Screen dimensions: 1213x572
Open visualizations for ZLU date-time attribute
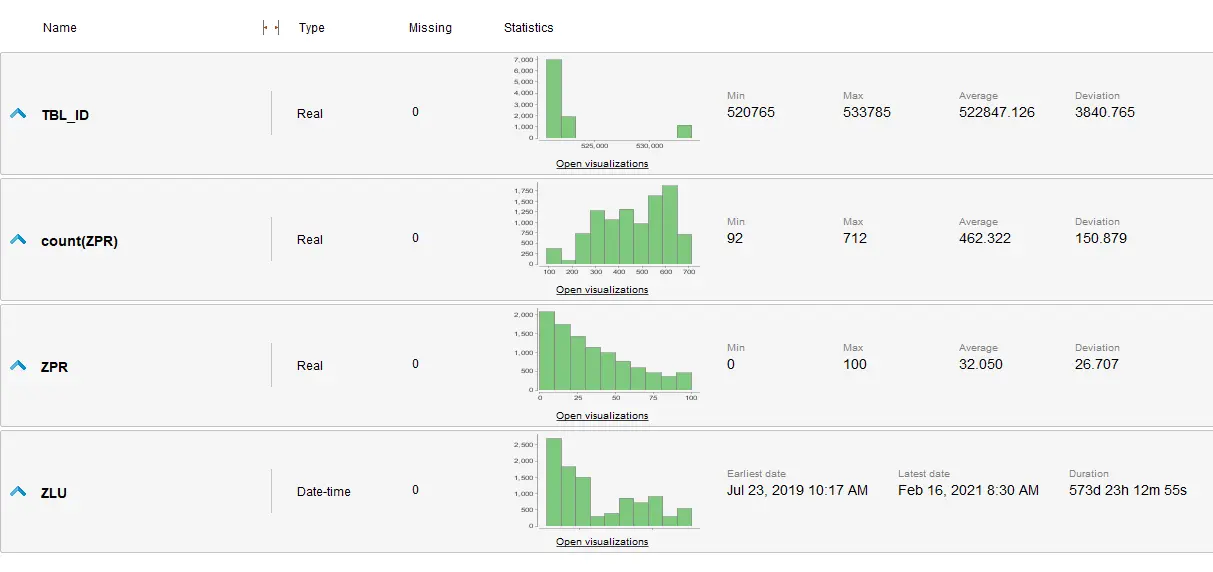(x=602, y=542)
